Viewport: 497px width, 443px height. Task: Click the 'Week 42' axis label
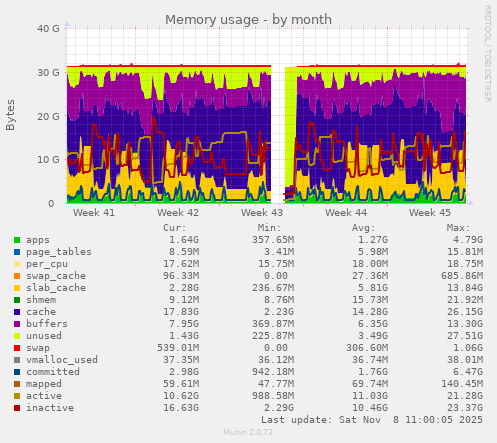178,213
